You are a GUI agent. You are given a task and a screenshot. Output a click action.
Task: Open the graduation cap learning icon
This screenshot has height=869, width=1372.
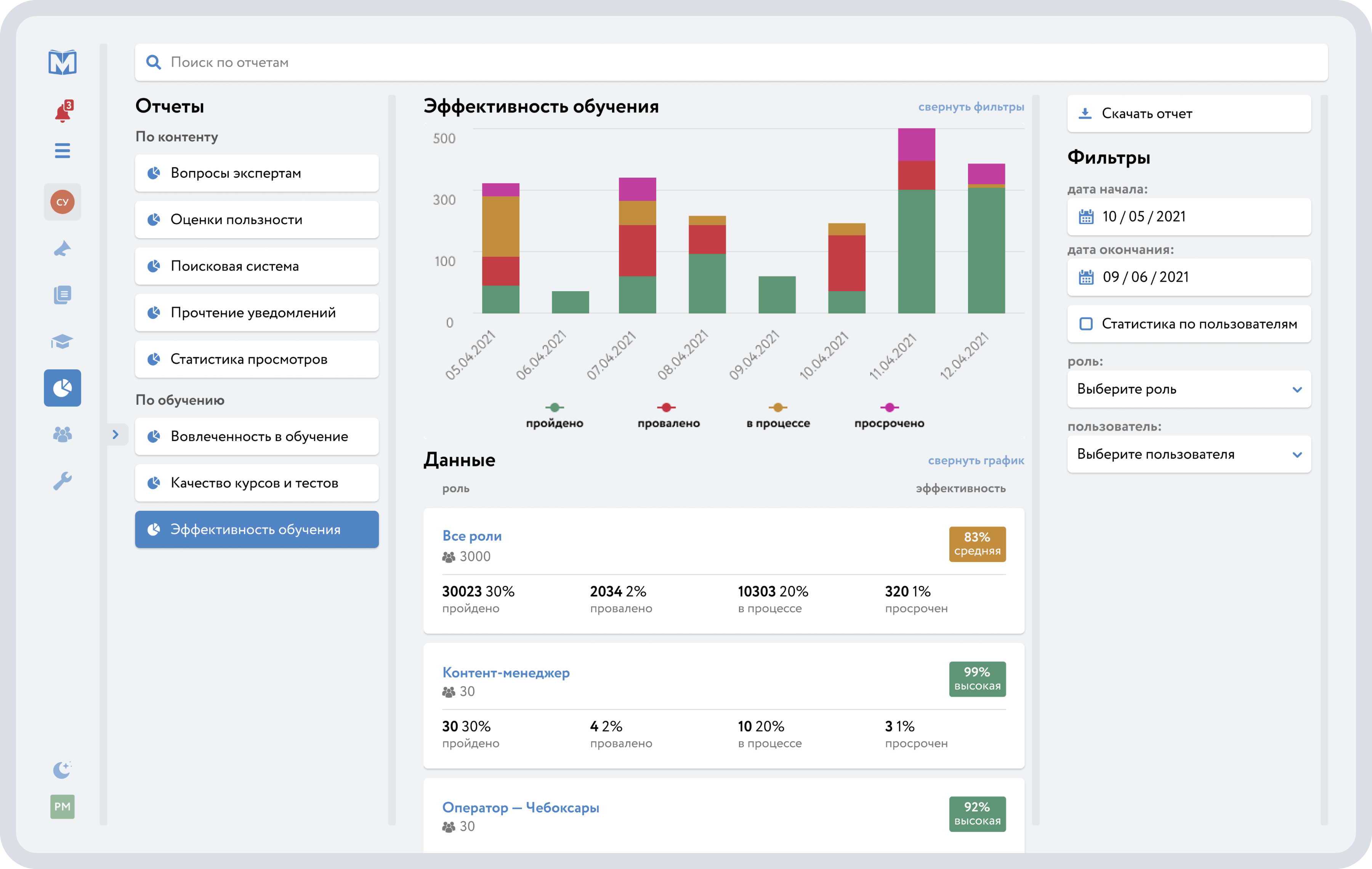pyautogui.click(x=62, y=342)
